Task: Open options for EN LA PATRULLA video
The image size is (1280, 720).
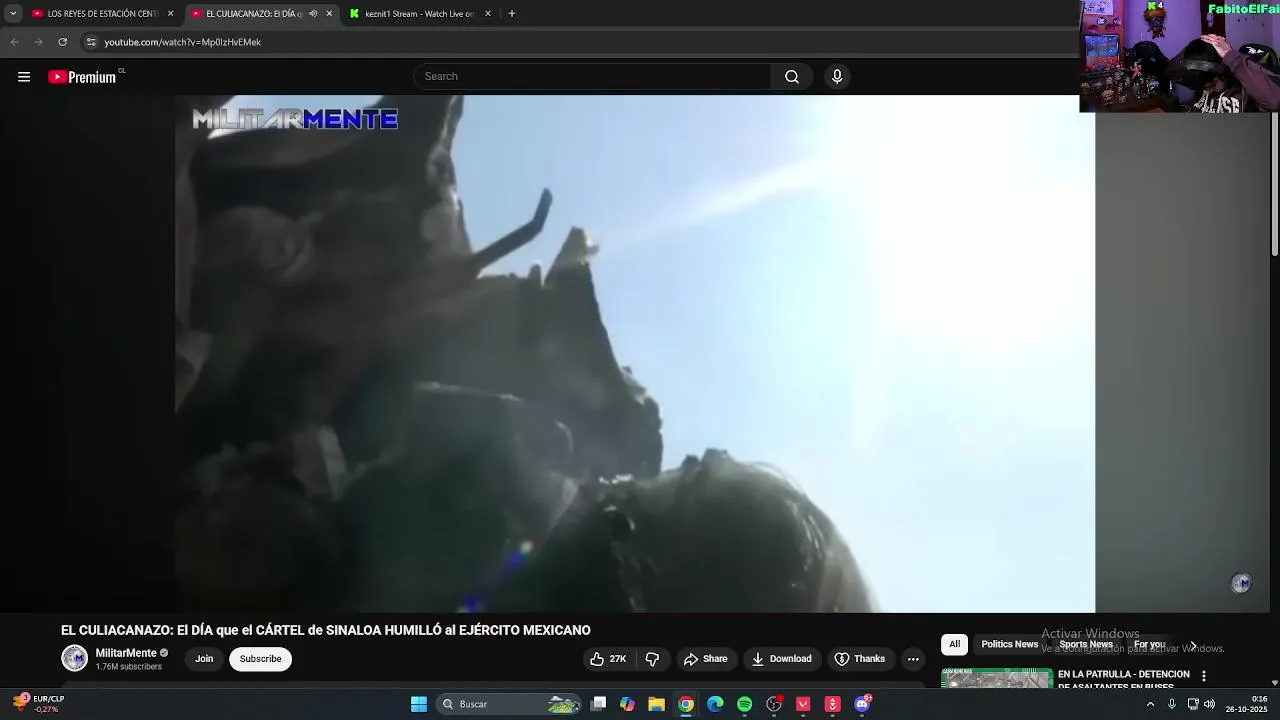Action: coord(1204,676)
